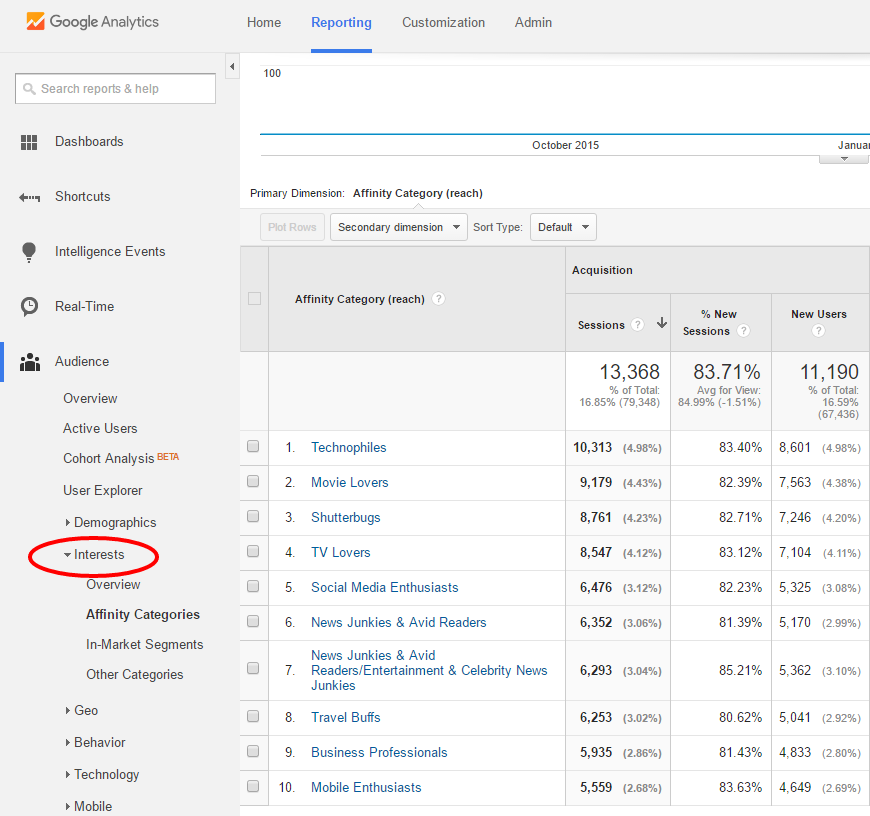
Task: Check the Business Professionals row checkbox
Action: click(253, 751)
